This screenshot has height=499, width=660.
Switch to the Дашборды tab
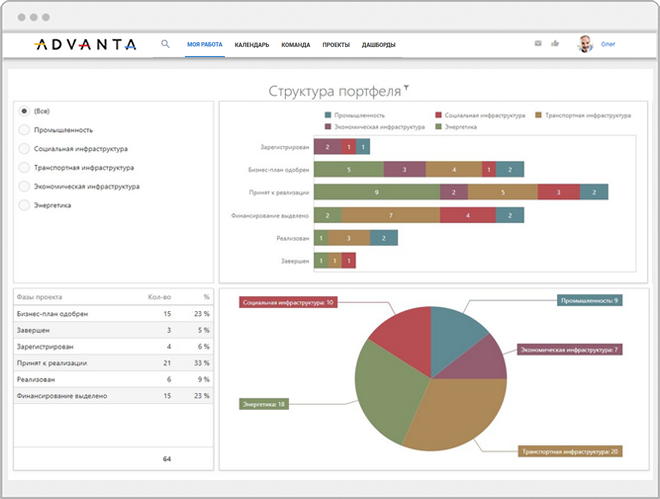point(378,45)
